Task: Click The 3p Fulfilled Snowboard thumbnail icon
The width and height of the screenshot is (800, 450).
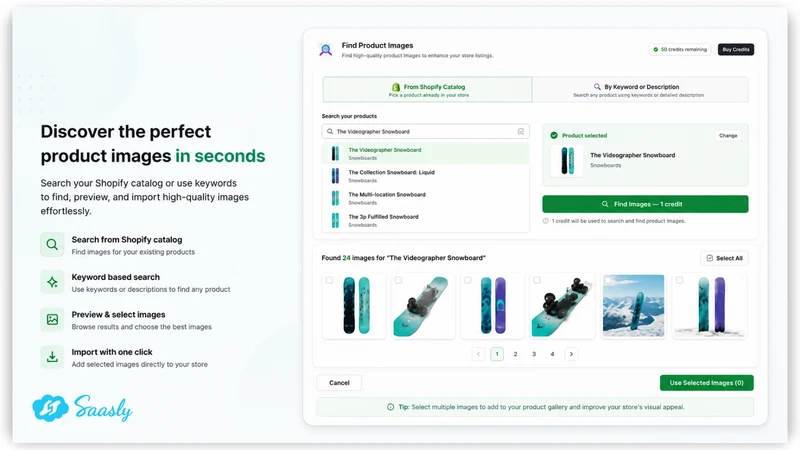Action: 335,220
